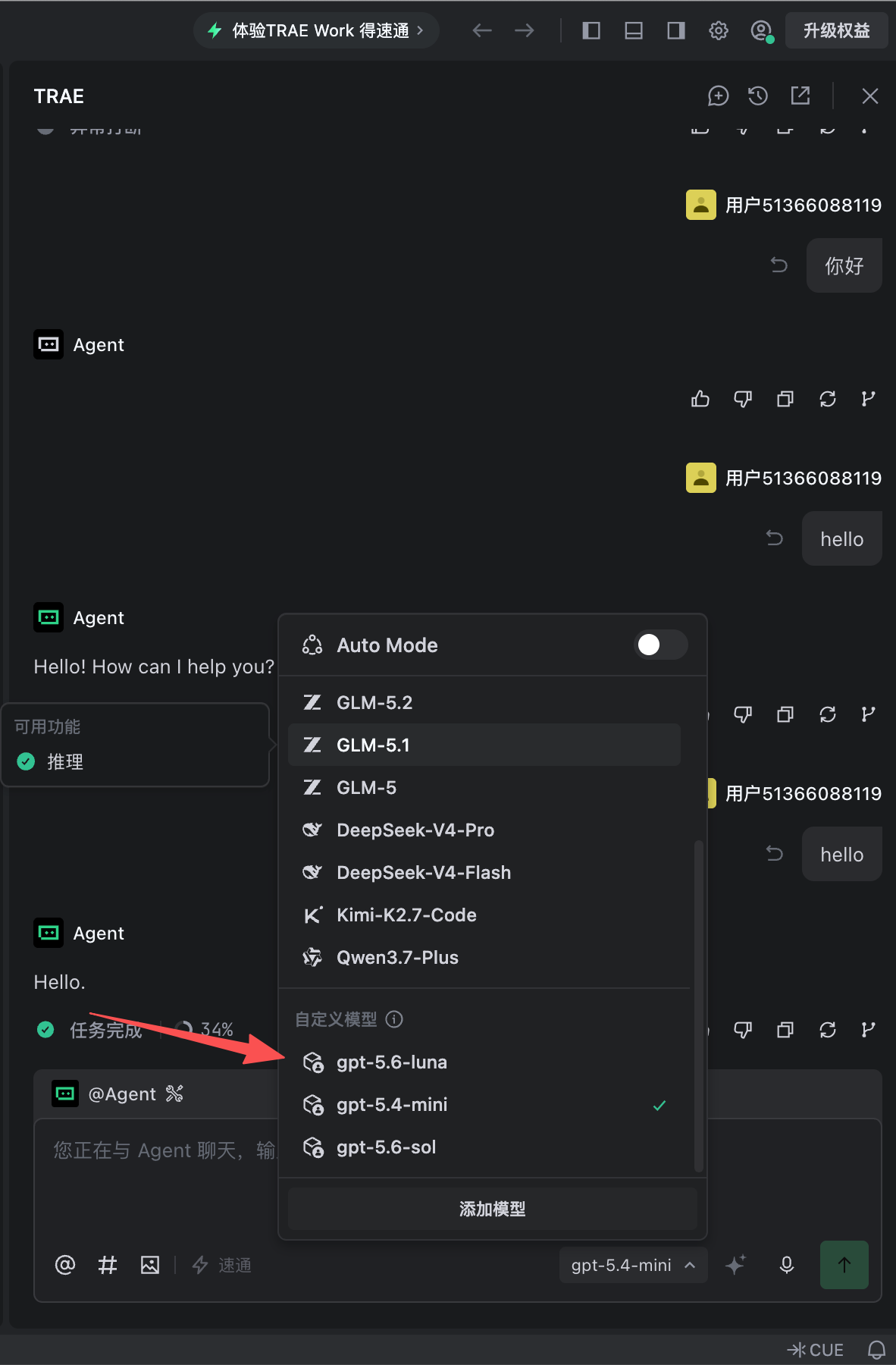Screen dimensions: 896x1365
Task: Expand the 体验TRAE Work 得速通 banner chevron
Action: pos(420,30)
